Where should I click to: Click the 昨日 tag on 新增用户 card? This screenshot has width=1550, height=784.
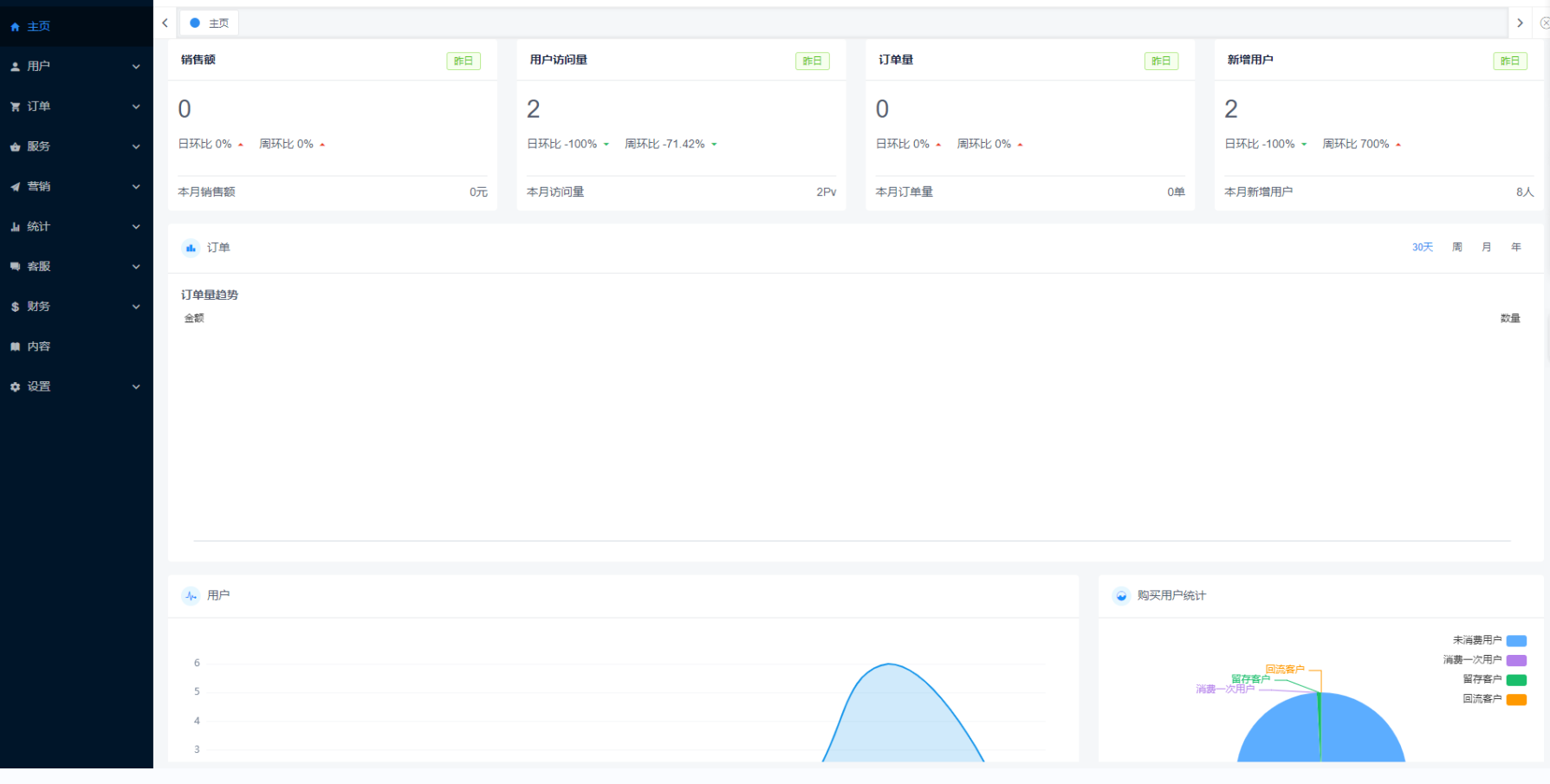[x=1510, y=61]
